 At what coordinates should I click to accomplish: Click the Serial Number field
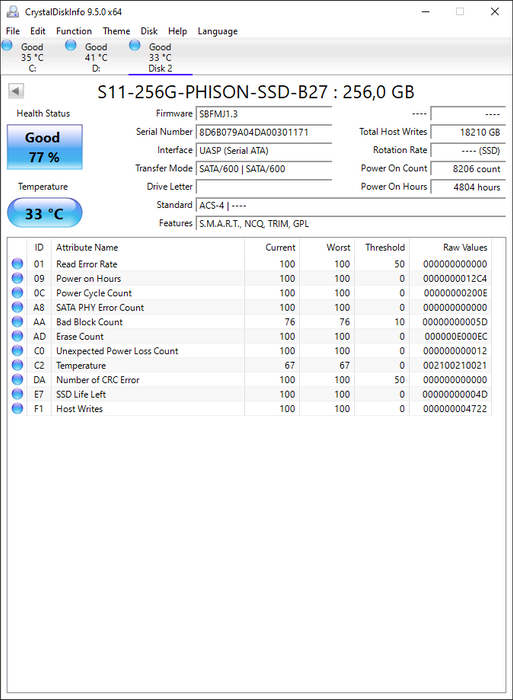click(264, 132)
